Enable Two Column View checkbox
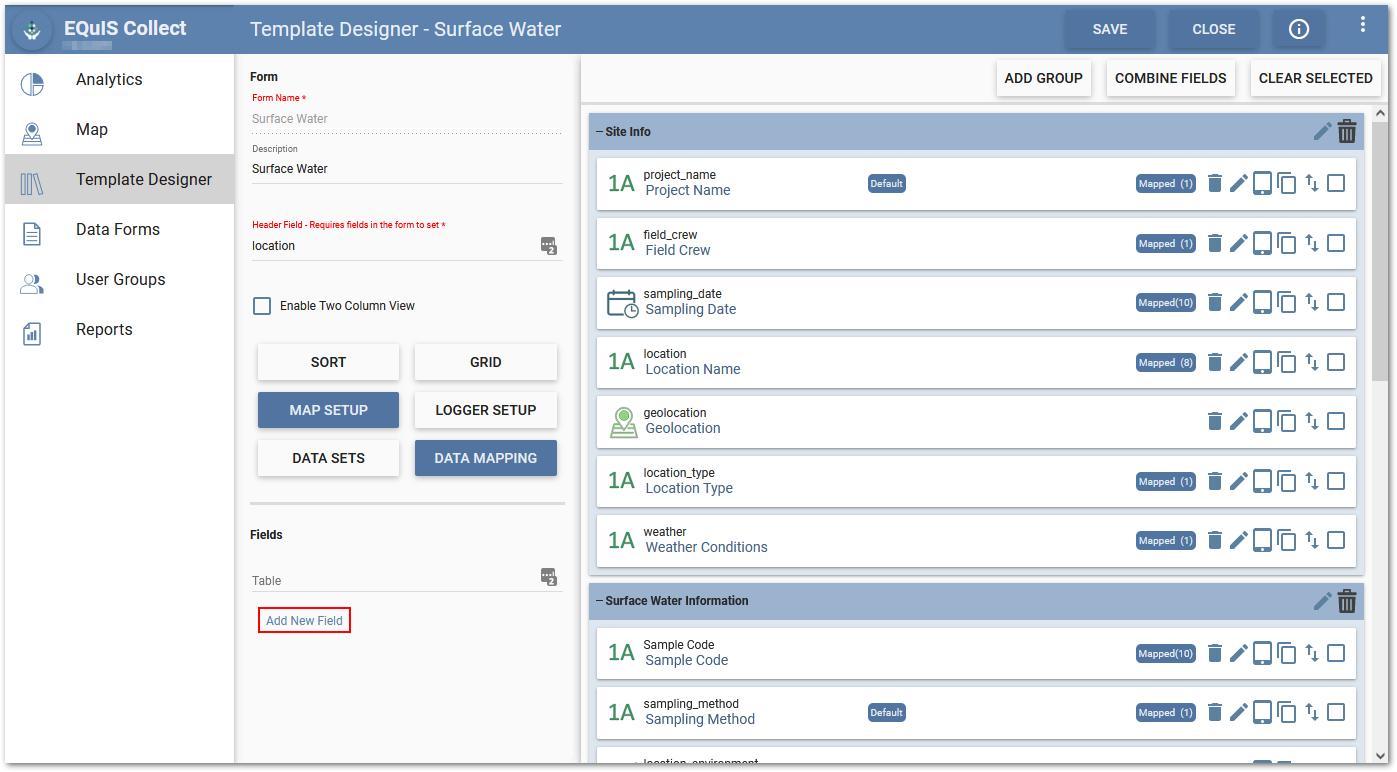 point(262,306)
